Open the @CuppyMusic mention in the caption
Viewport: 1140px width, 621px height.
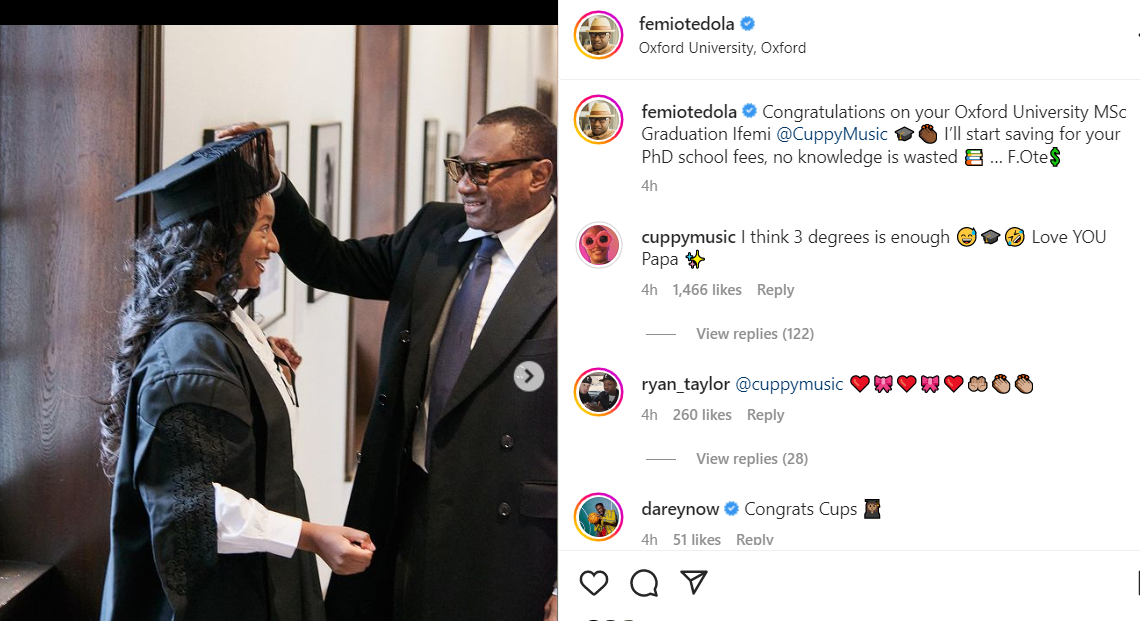pos(832,134)
